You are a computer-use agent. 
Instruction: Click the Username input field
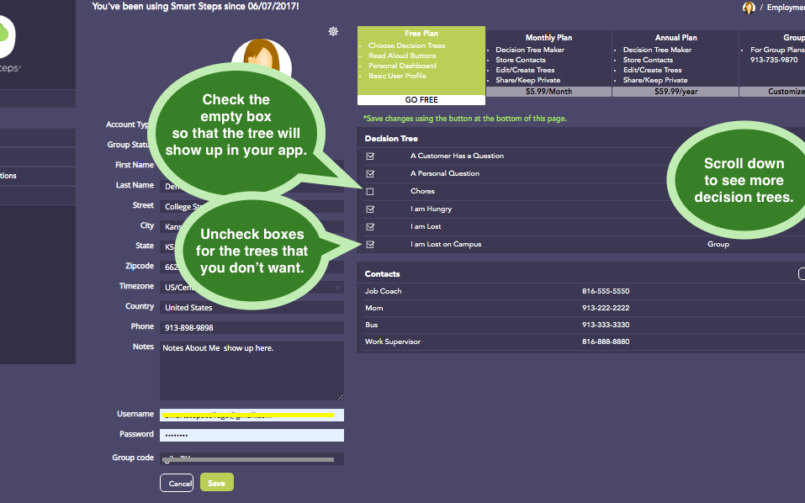(x=252, y=415)
